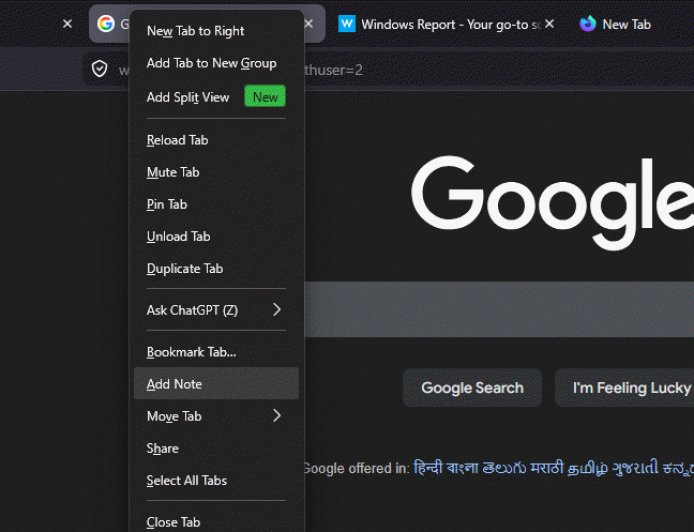Close the leftmost tab
The height and width of the screenshot is (532, 694).
67,24
